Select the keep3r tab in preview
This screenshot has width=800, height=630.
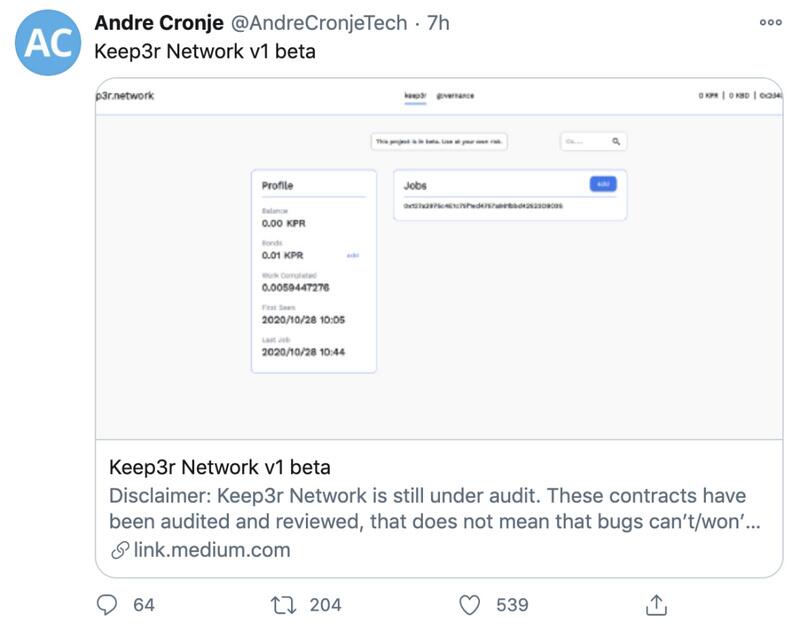pos(415,96)
